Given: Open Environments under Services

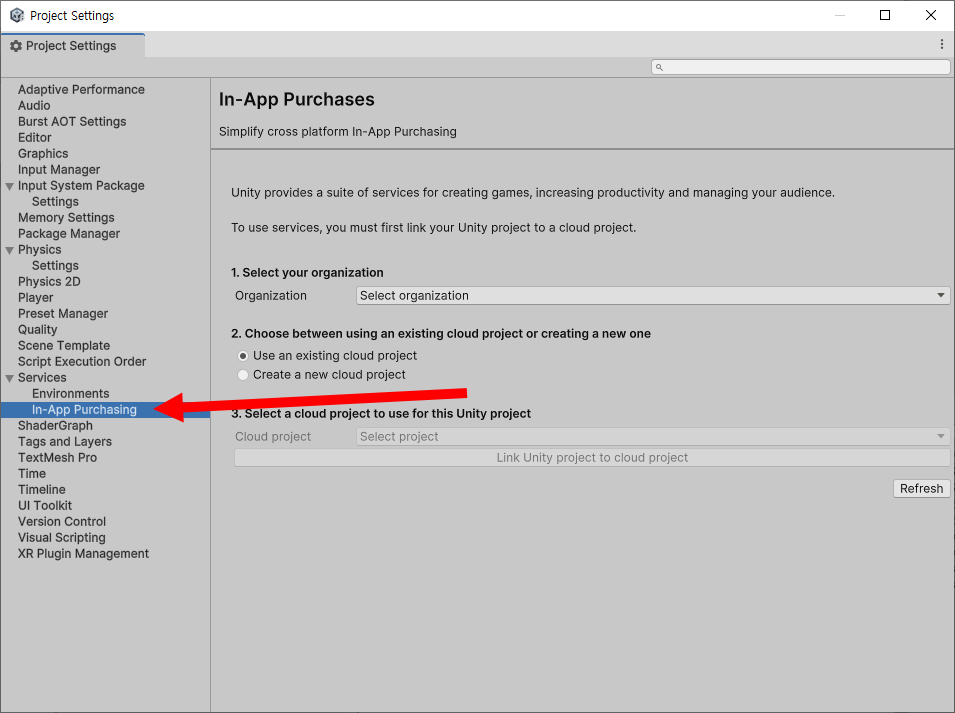Looking at the screenshot, I should [71, 393].
